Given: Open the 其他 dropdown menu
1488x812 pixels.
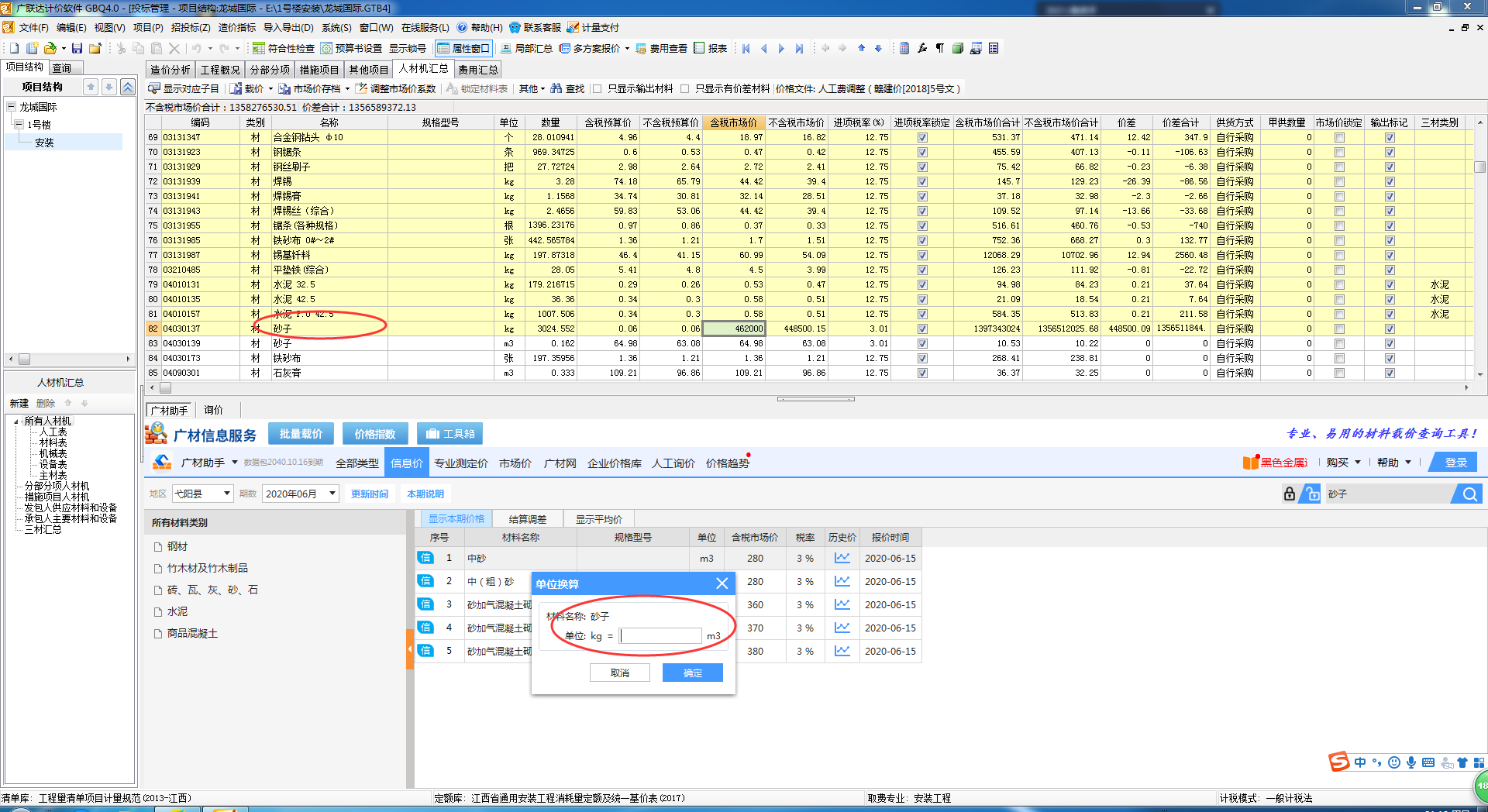Looking at the screenshot, I should coord(532,88).
